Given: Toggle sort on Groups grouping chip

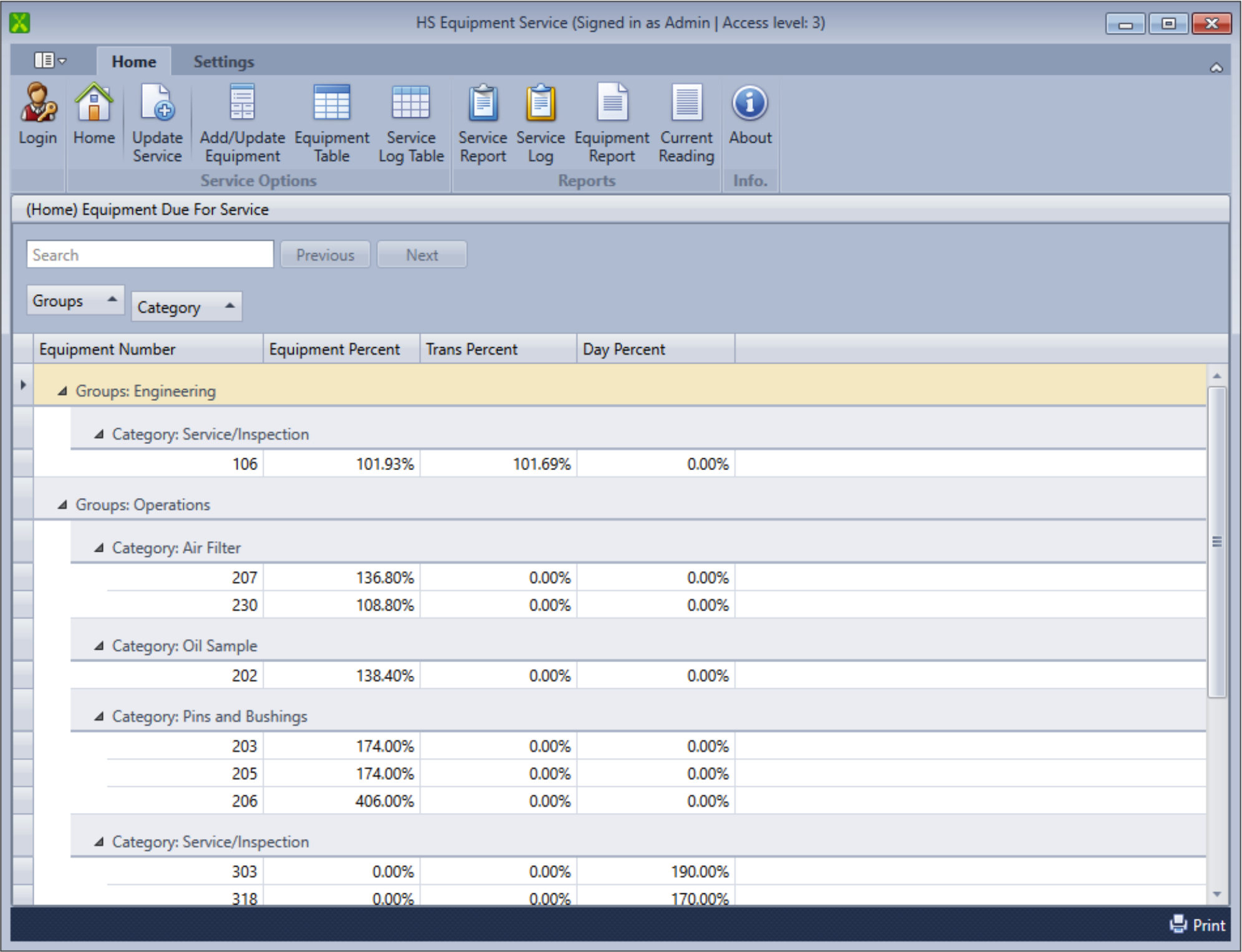Looking at the screenshot, I should point(75,301).
